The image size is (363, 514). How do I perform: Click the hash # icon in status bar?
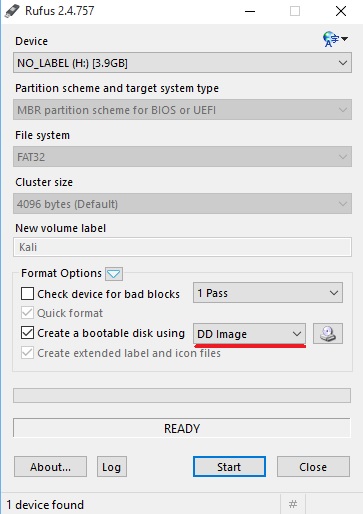click(293, 504)
